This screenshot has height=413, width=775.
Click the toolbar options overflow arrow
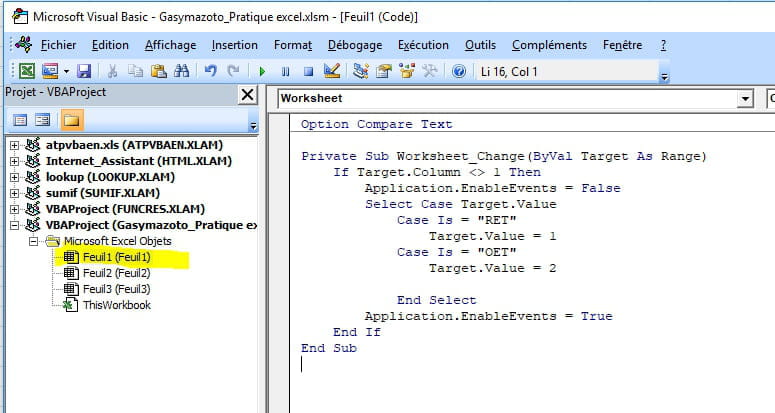pos(665,77)
